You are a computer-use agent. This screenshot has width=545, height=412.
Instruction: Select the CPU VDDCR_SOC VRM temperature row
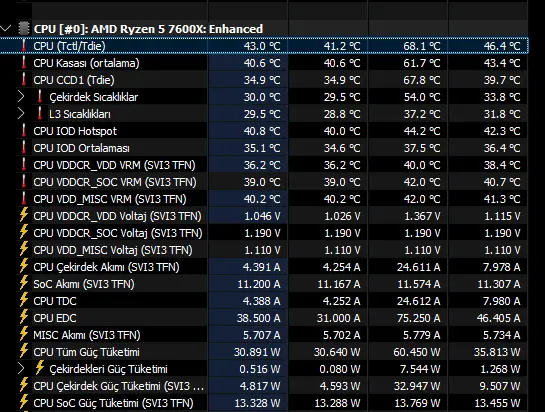coord(264,182)
